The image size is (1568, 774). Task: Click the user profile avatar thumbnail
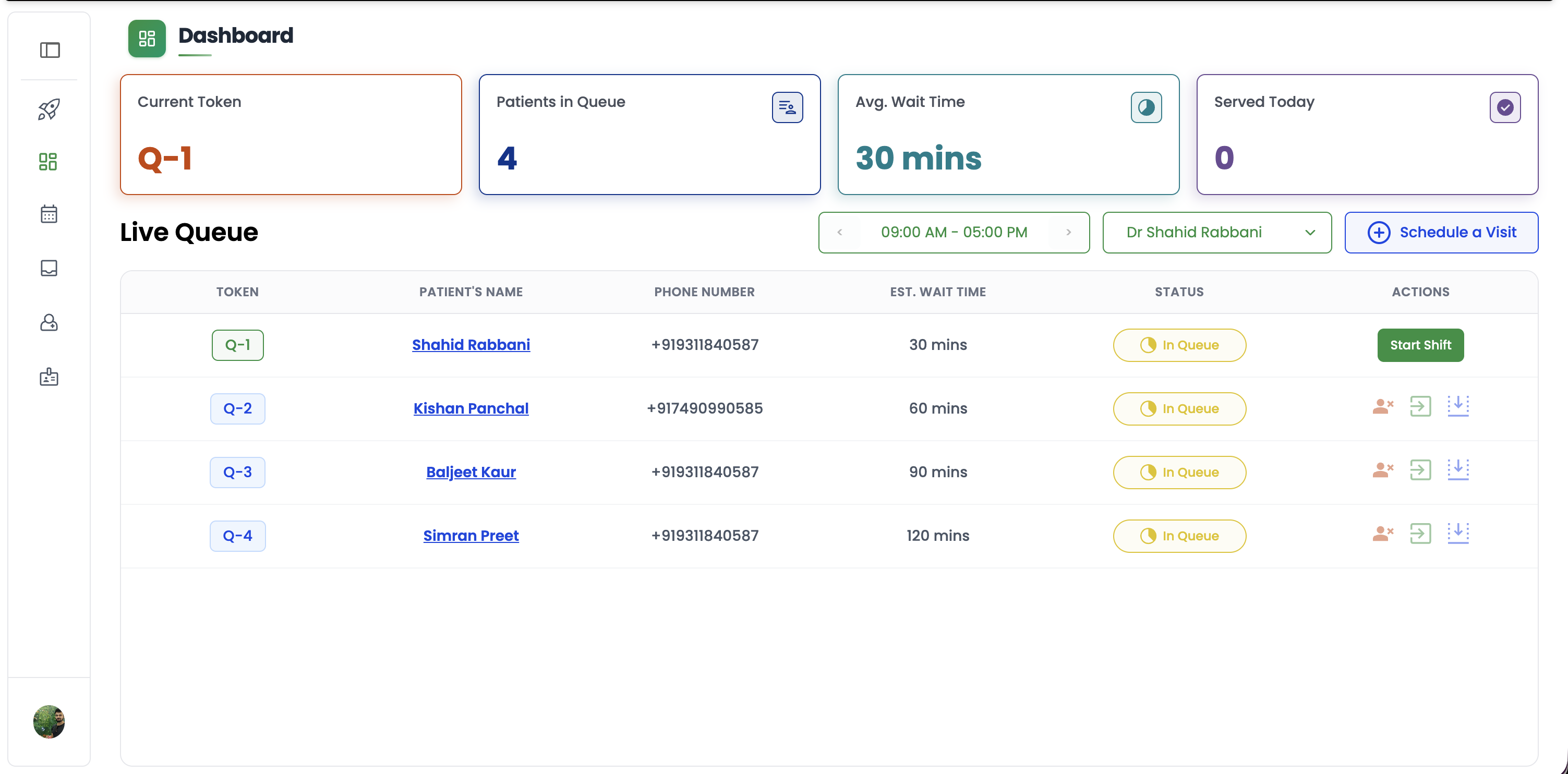[49, 722]
